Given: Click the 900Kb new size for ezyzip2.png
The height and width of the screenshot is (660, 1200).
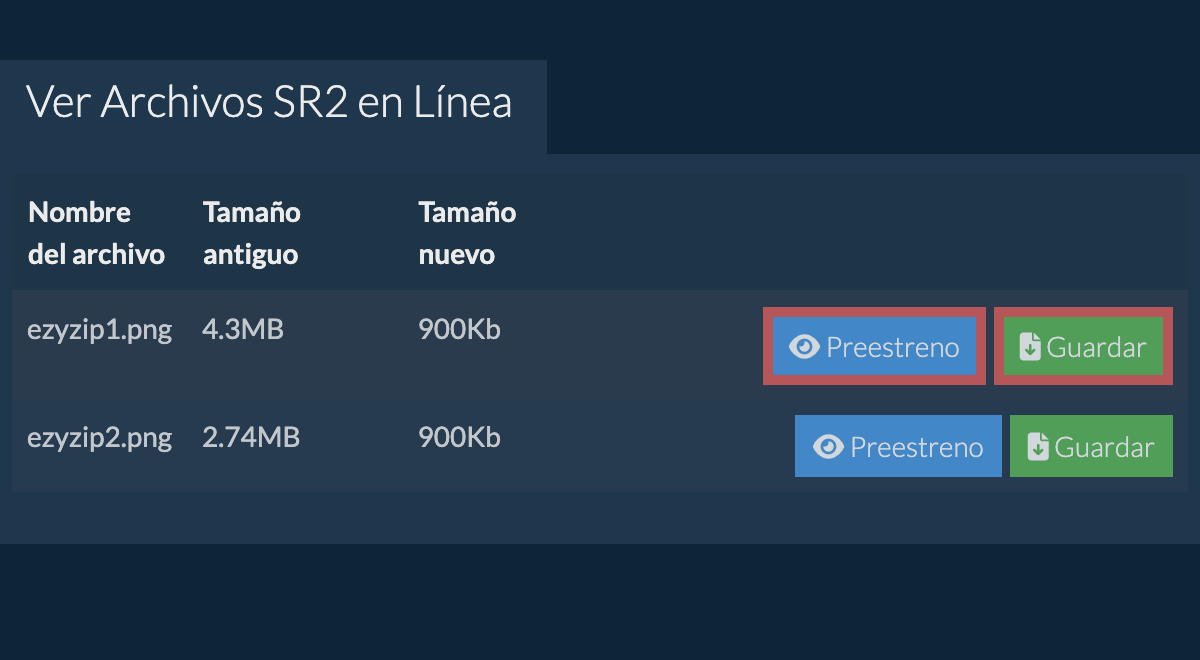Looking at the screenshot, I should coord(459,438).
